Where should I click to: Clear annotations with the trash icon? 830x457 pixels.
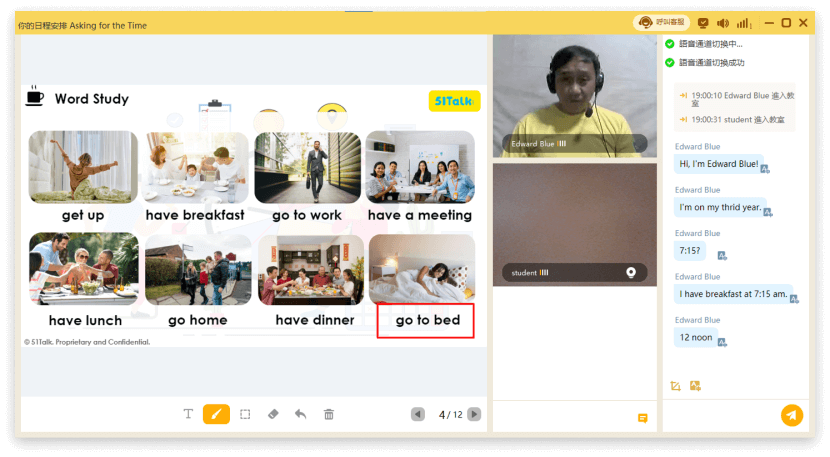(328, 414)
